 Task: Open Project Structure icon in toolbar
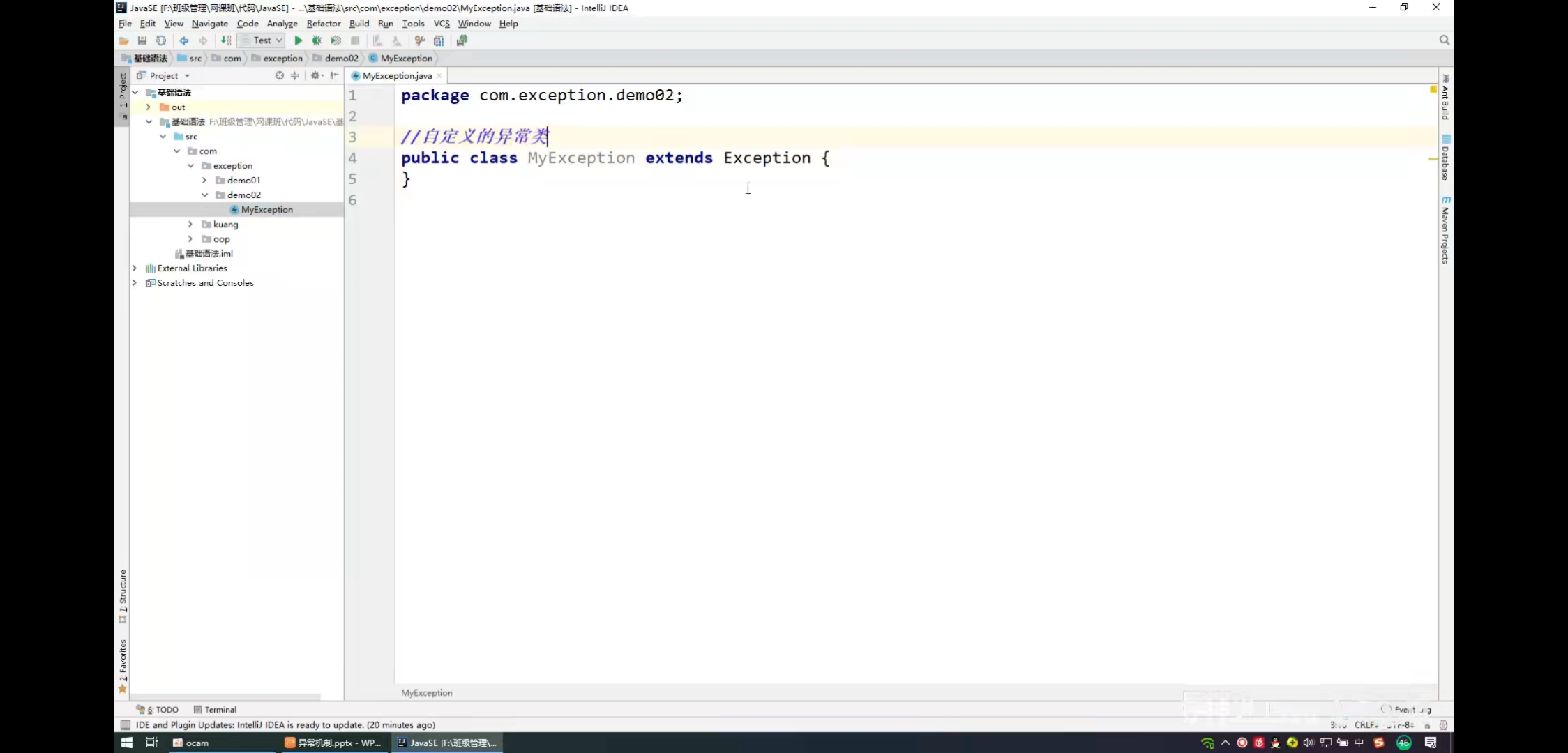pos(439,40)
